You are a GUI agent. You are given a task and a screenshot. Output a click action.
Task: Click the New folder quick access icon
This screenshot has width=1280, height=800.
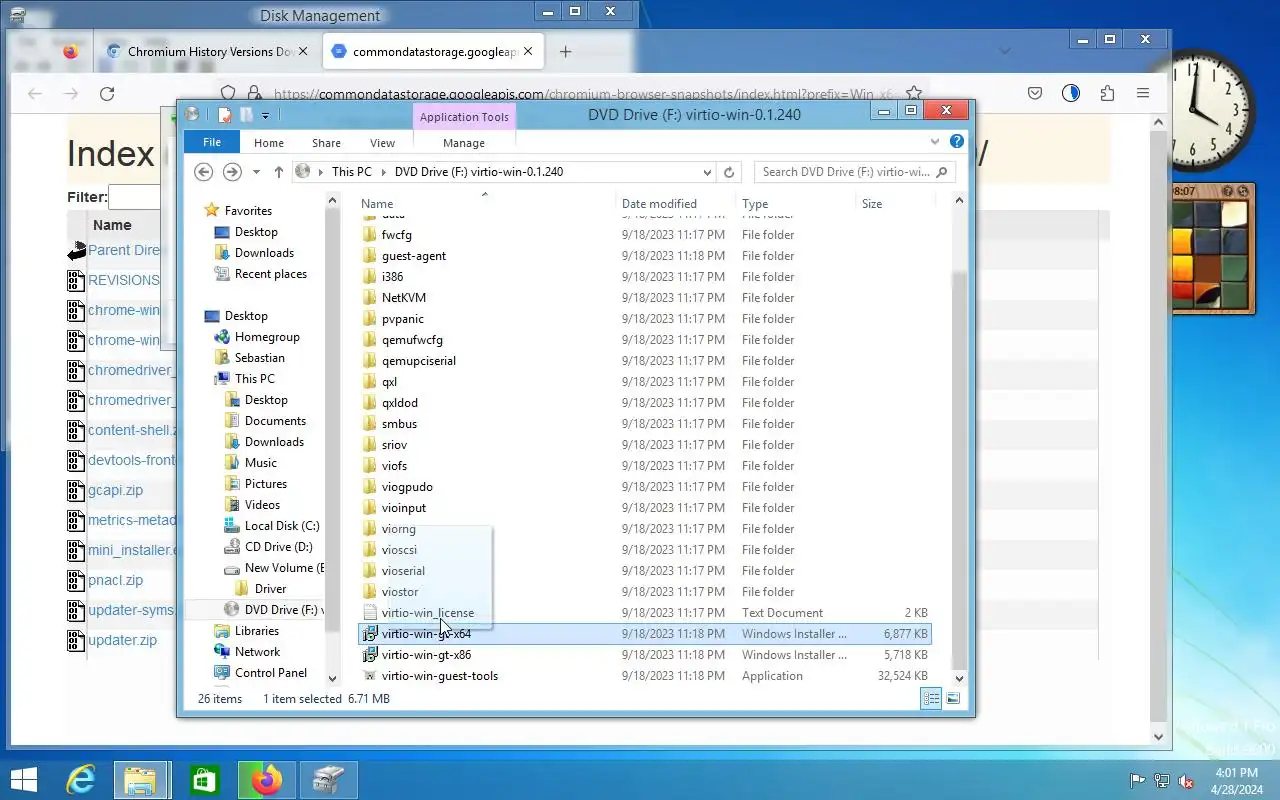[245, 115]
